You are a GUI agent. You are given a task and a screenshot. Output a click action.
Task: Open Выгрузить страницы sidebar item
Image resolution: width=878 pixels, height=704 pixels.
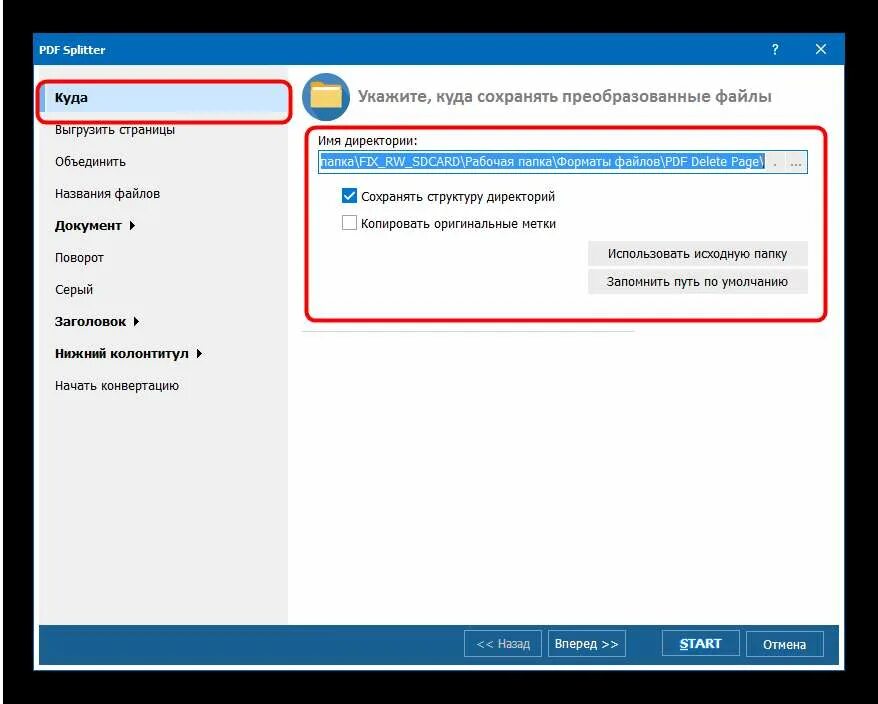pyautogui.click(x=115, y=130)
